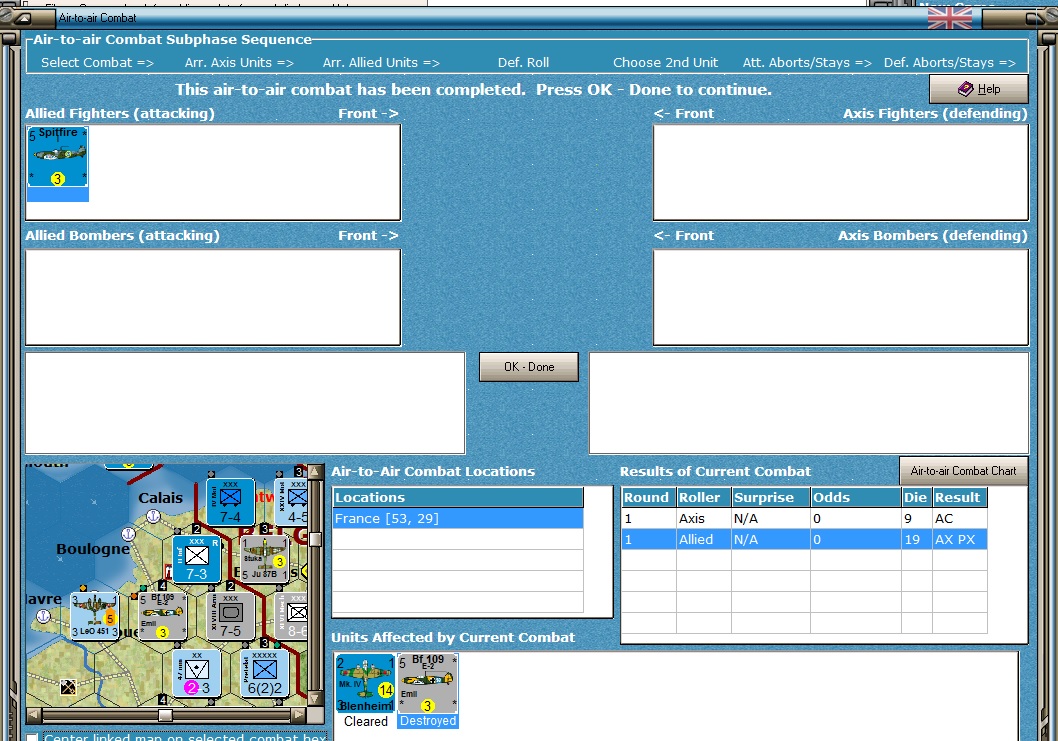Click map vertical scrollbar thumb
Viewport: 1058px width, 741px height.
314,539
